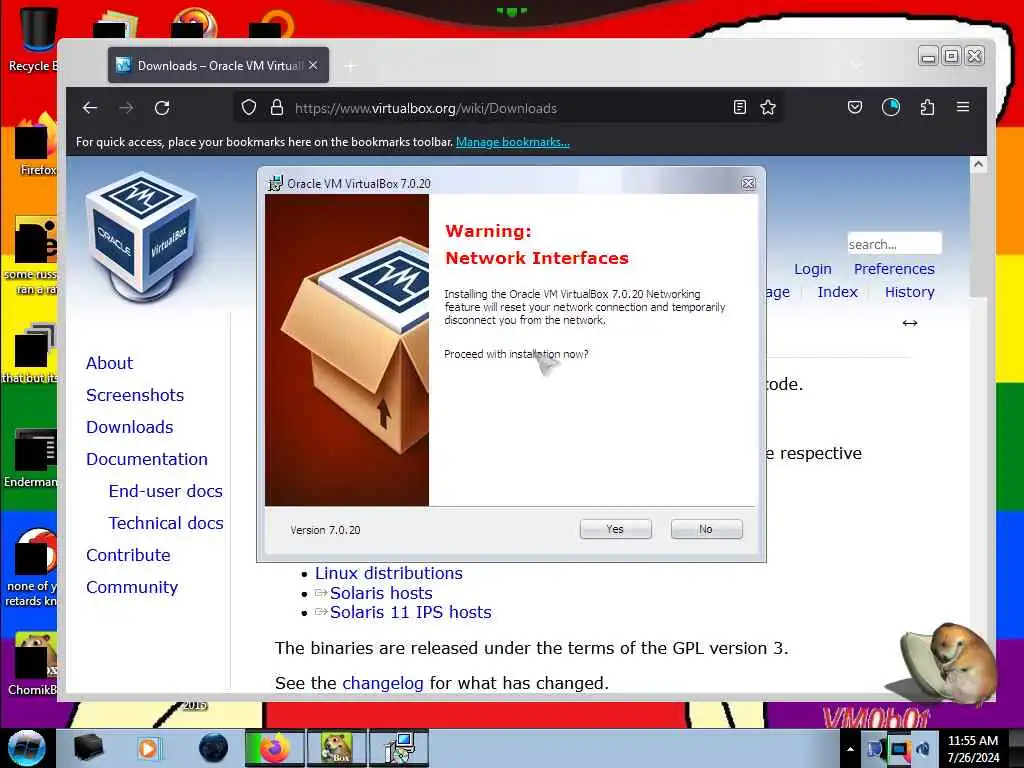1024x768 pixels.
Task: Click the Box hamster taskbar icon
Action: tap(336, 748)
